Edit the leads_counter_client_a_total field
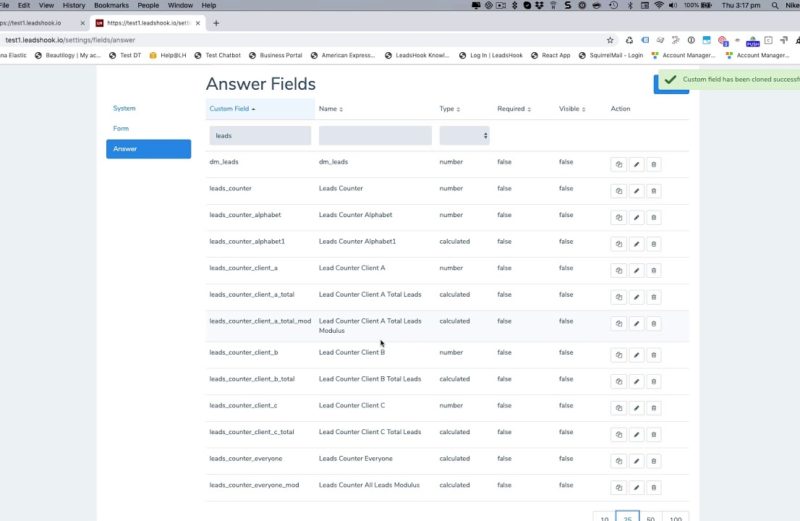The image size is (800, 521). click(636, 297)
